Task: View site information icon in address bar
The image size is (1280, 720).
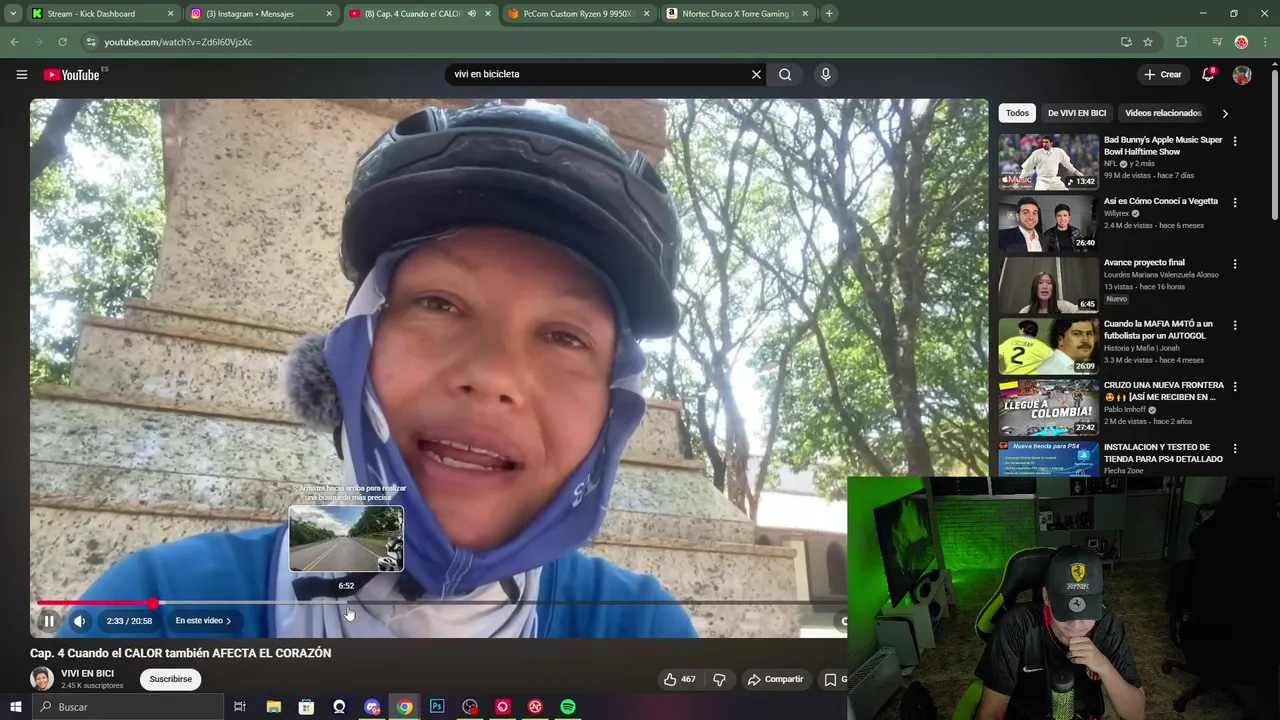Action: (x=91, y=42)
